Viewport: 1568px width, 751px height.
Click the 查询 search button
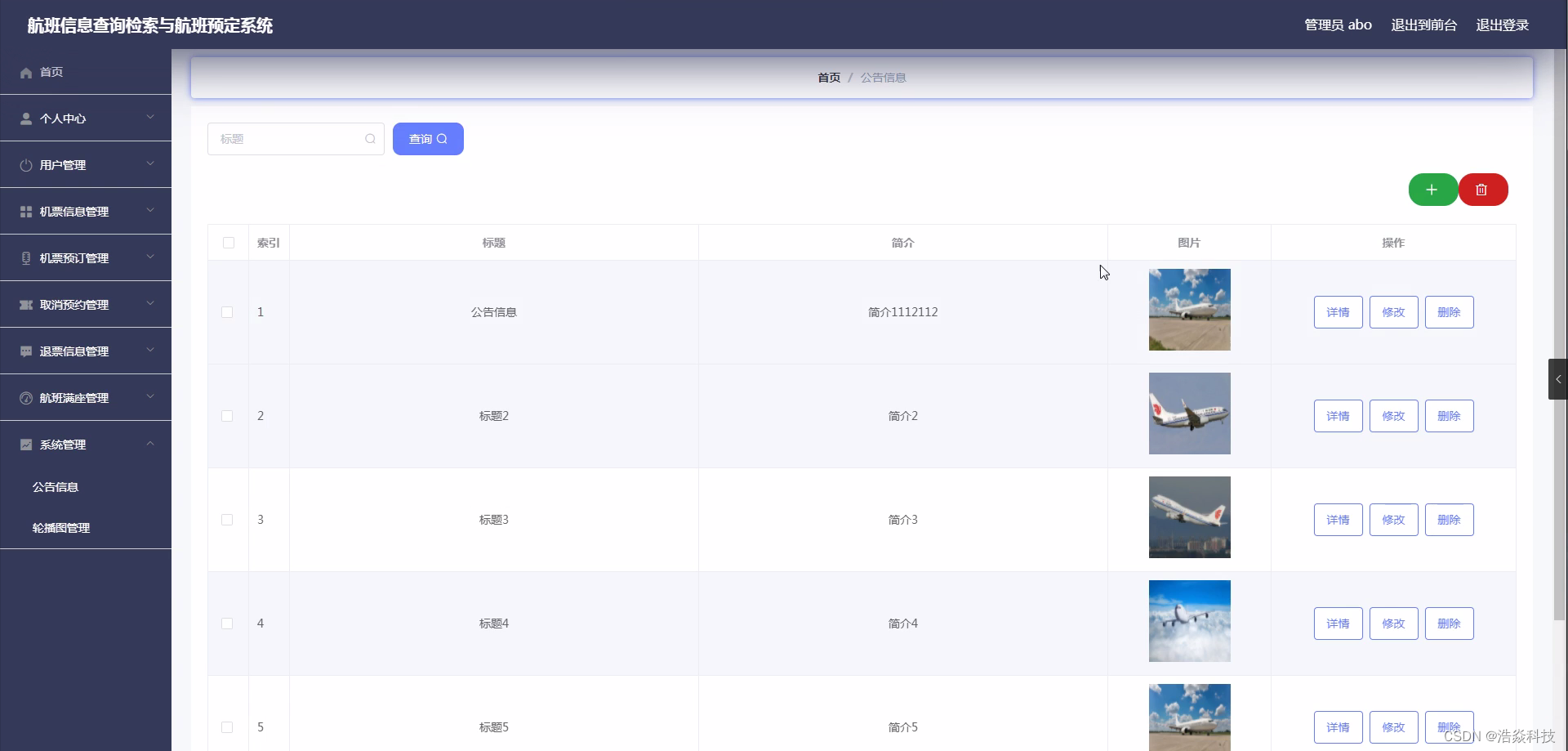click(x=428, y=139)
